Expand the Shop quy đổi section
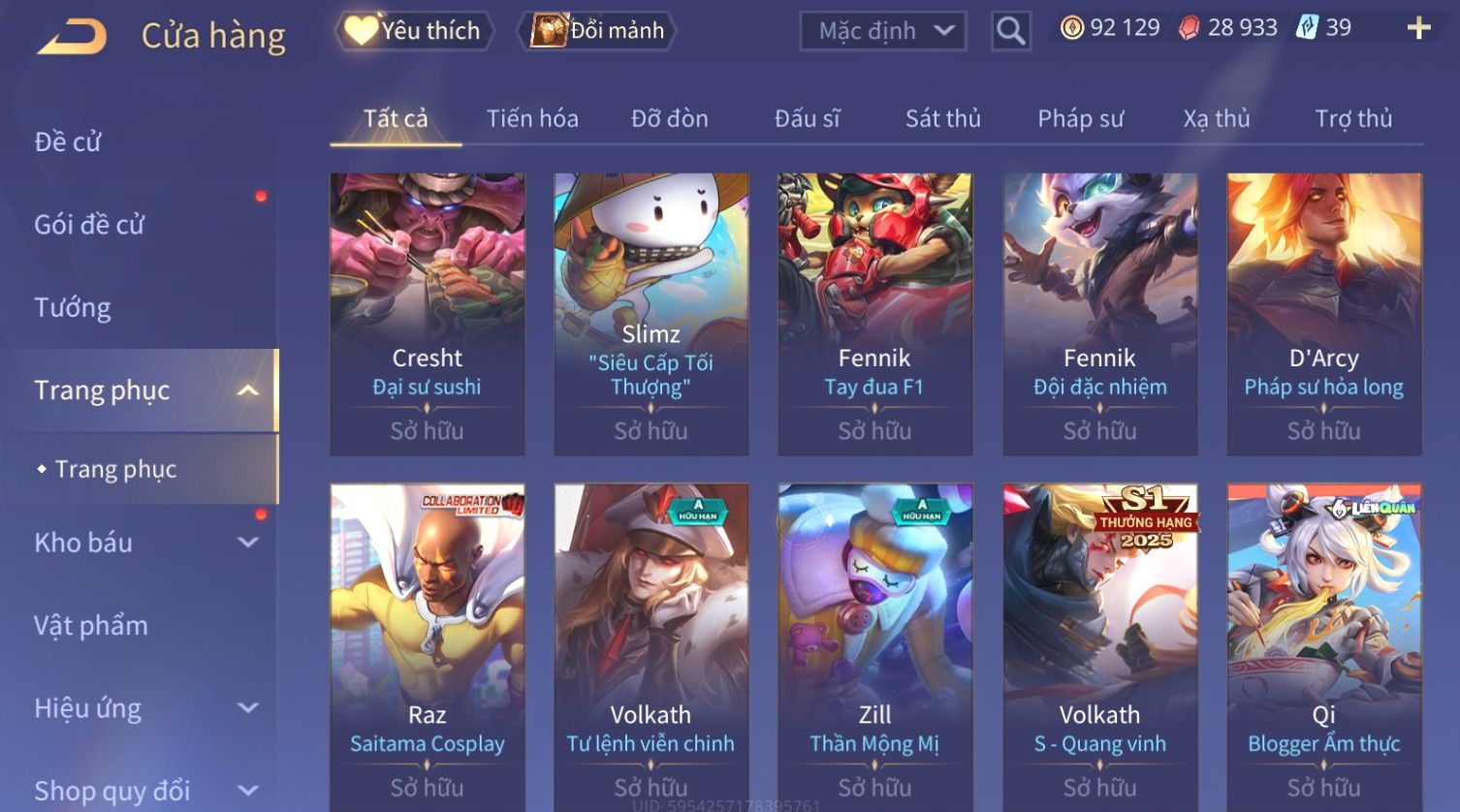 [248, 791]
